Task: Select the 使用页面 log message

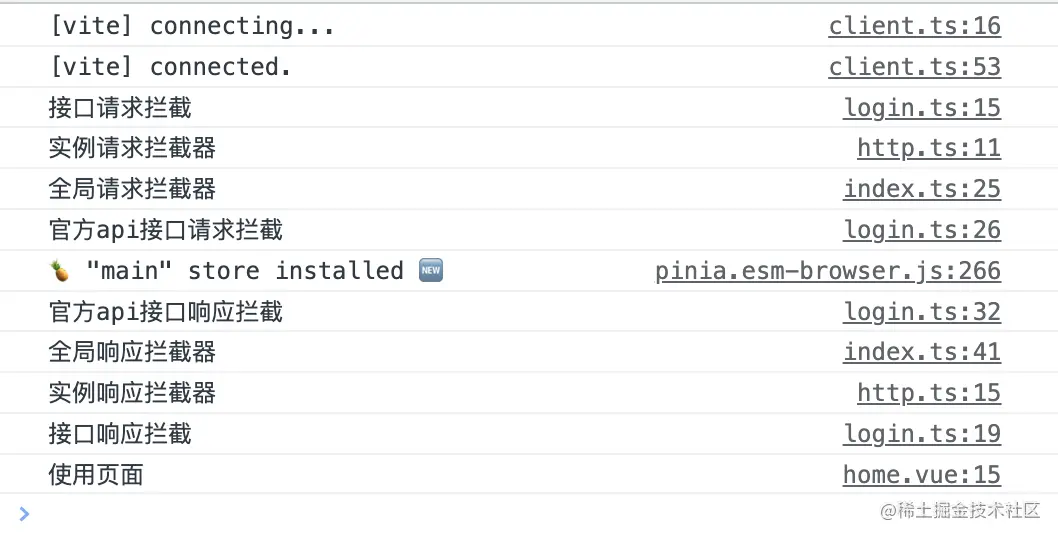Action: tap(96, 475)
